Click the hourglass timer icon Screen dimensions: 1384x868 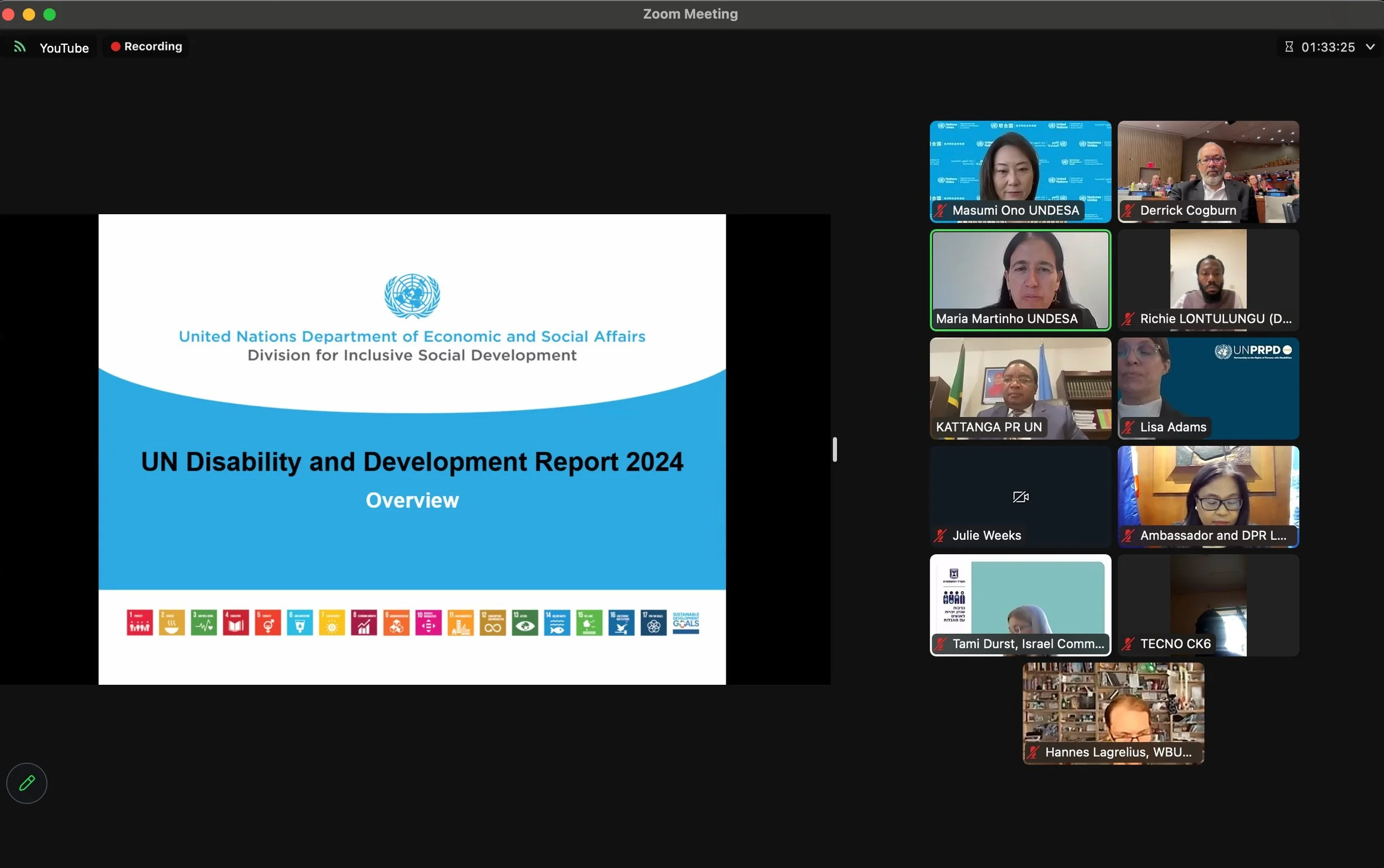tap(1289, 47)
